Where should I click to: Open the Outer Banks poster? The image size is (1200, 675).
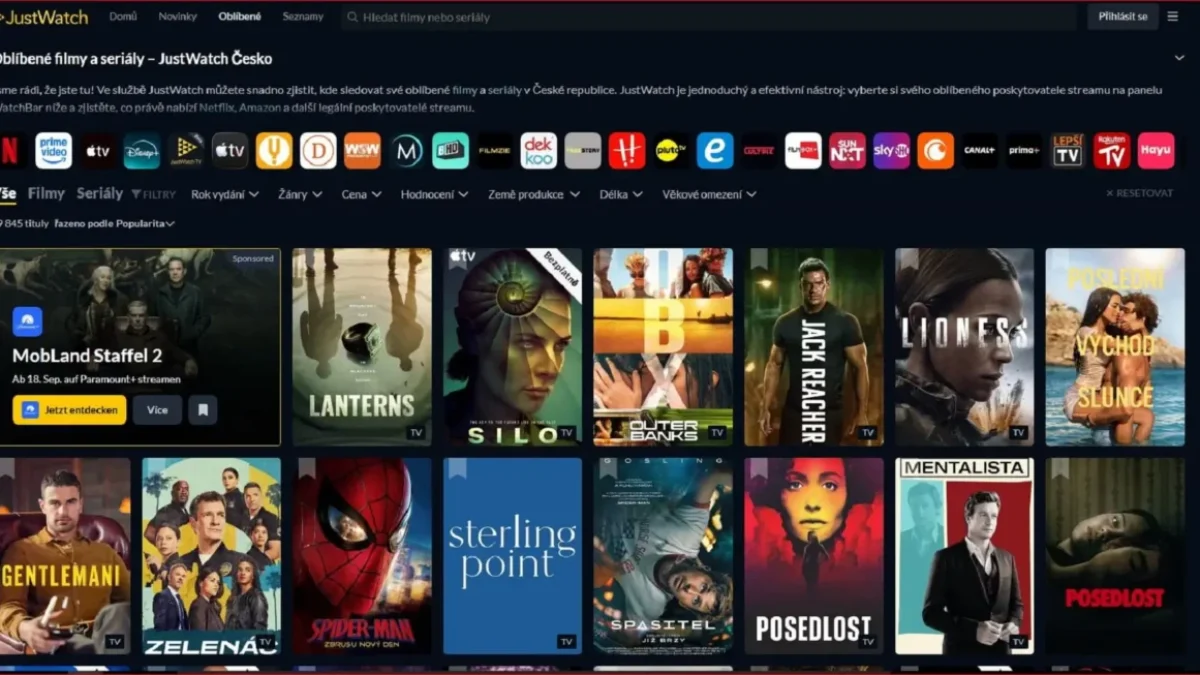663,347
